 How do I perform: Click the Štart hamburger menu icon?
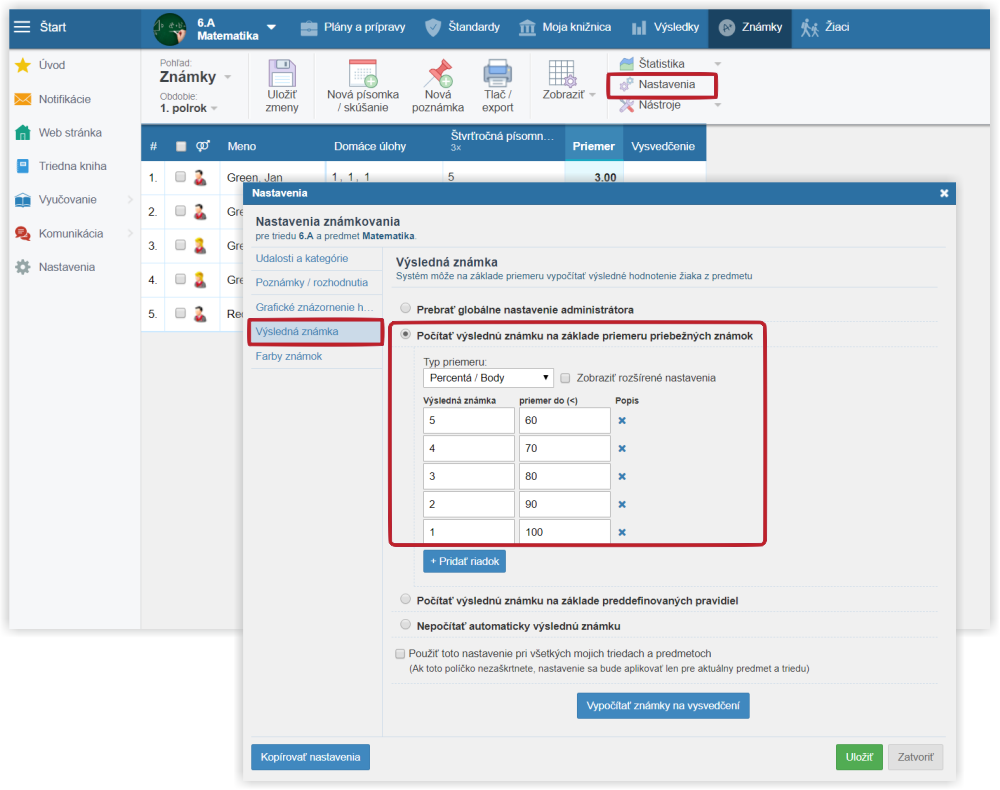point(22,27)
